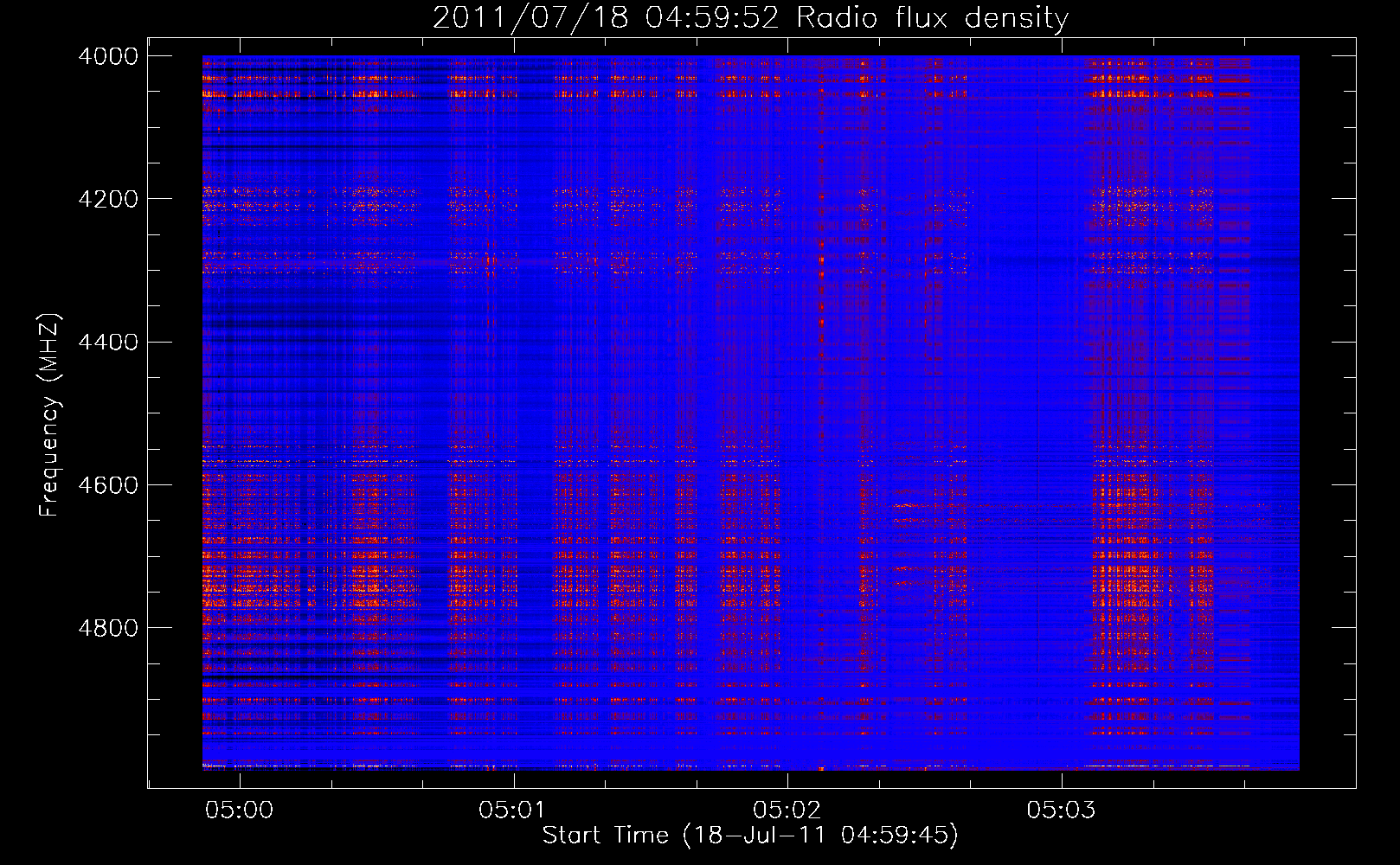
Task: Select the 4400 frequency axis label
Action: [x=108, y=342]
